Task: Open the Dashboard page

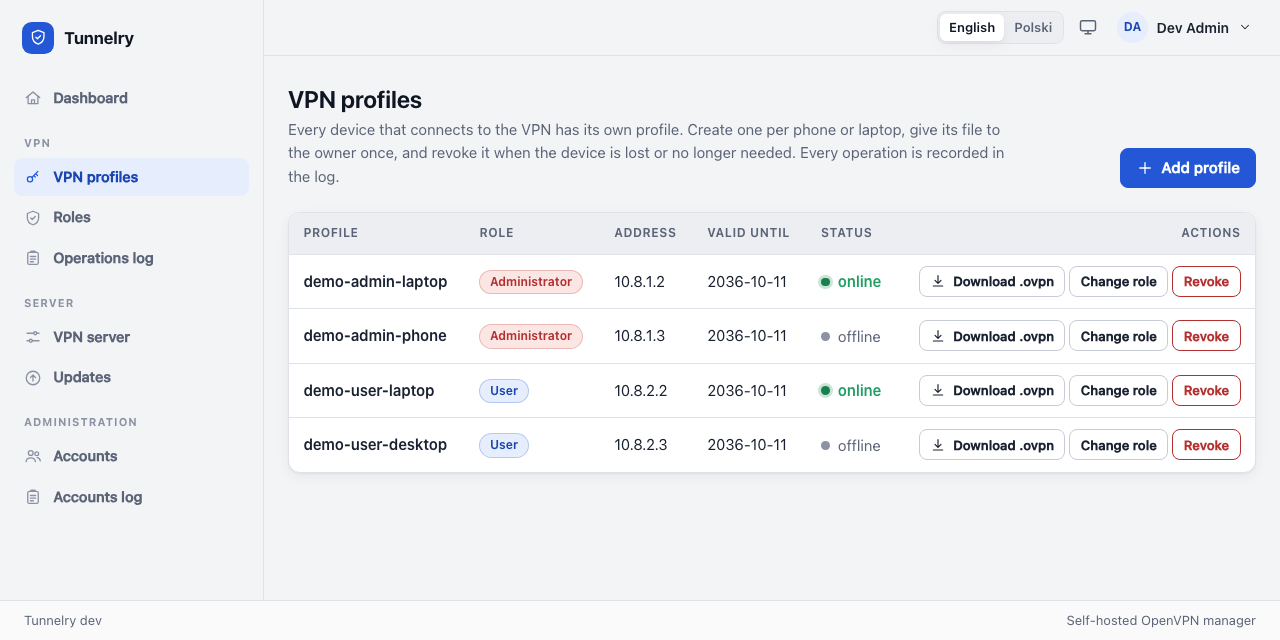Action: 131,98
